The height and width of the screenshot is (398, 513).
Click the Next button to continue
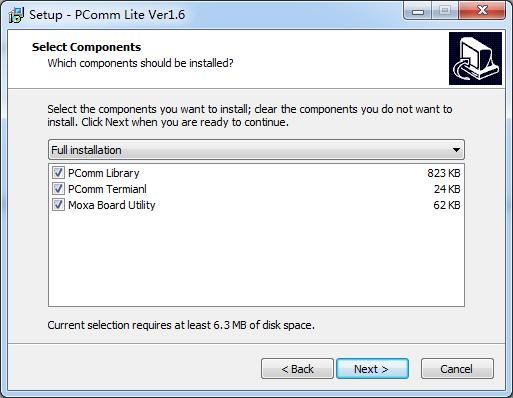372,369
